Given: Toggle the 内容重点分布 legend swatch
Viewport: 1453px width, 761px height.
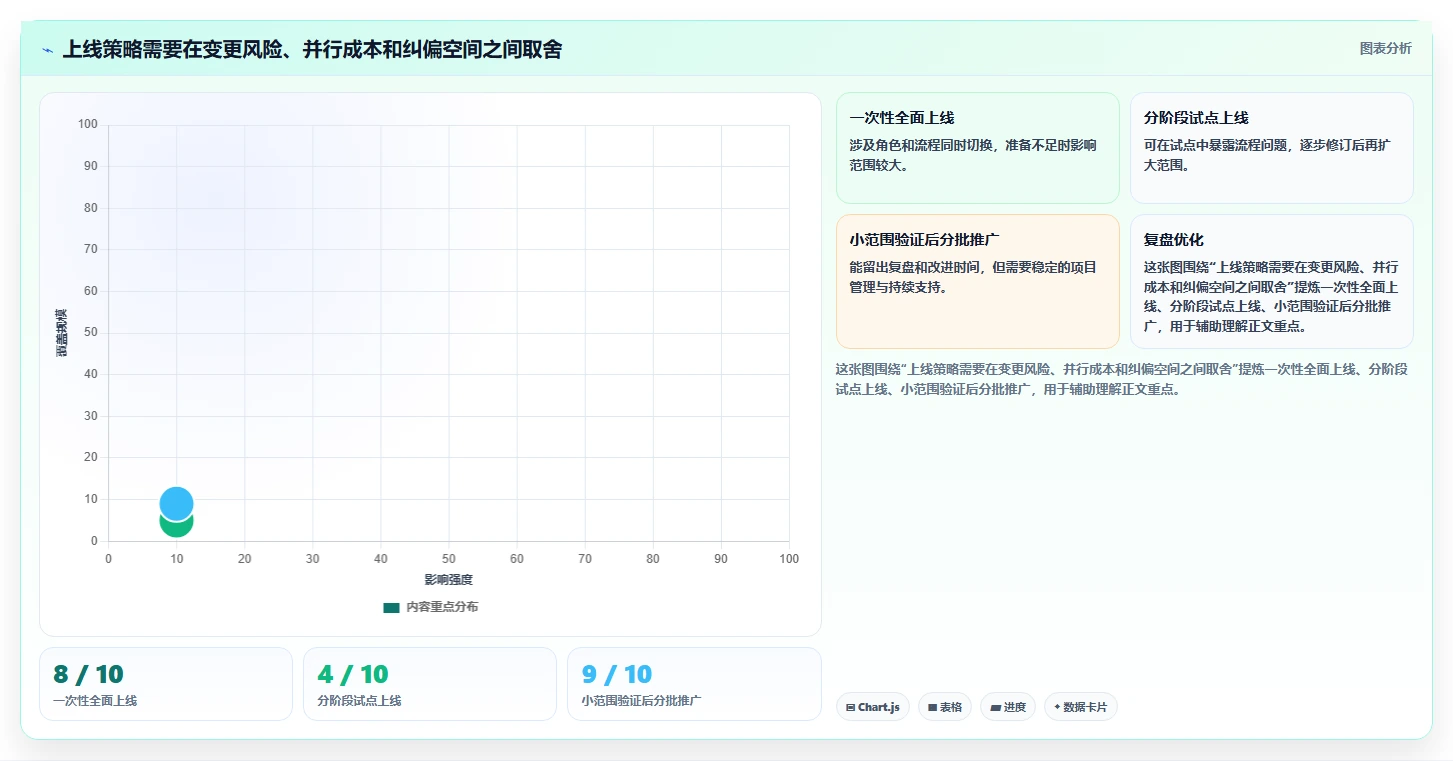Looking at the screenshot, I should [391, 607].
